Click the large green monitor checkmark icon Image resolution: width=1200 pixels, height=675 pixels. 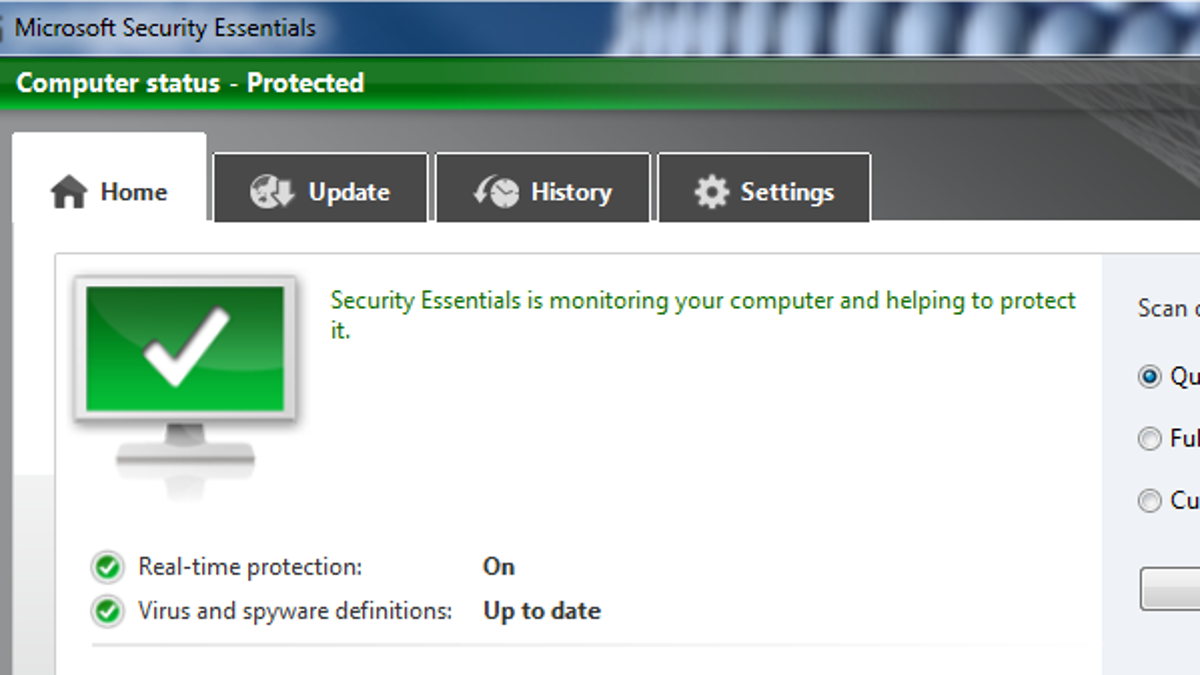pos(185,378)
